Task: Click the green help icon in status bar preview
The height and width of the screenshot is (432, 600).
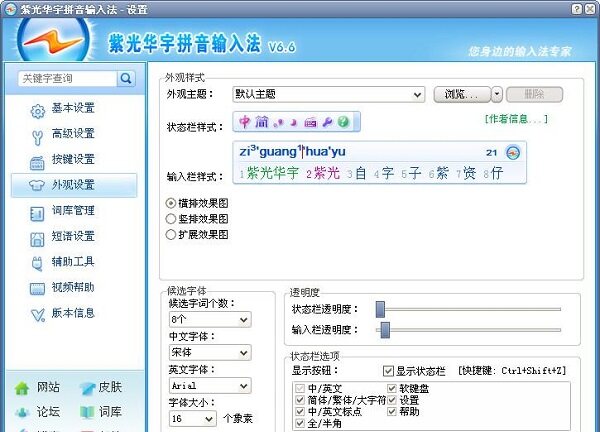Action: click(x=343, y=122)
